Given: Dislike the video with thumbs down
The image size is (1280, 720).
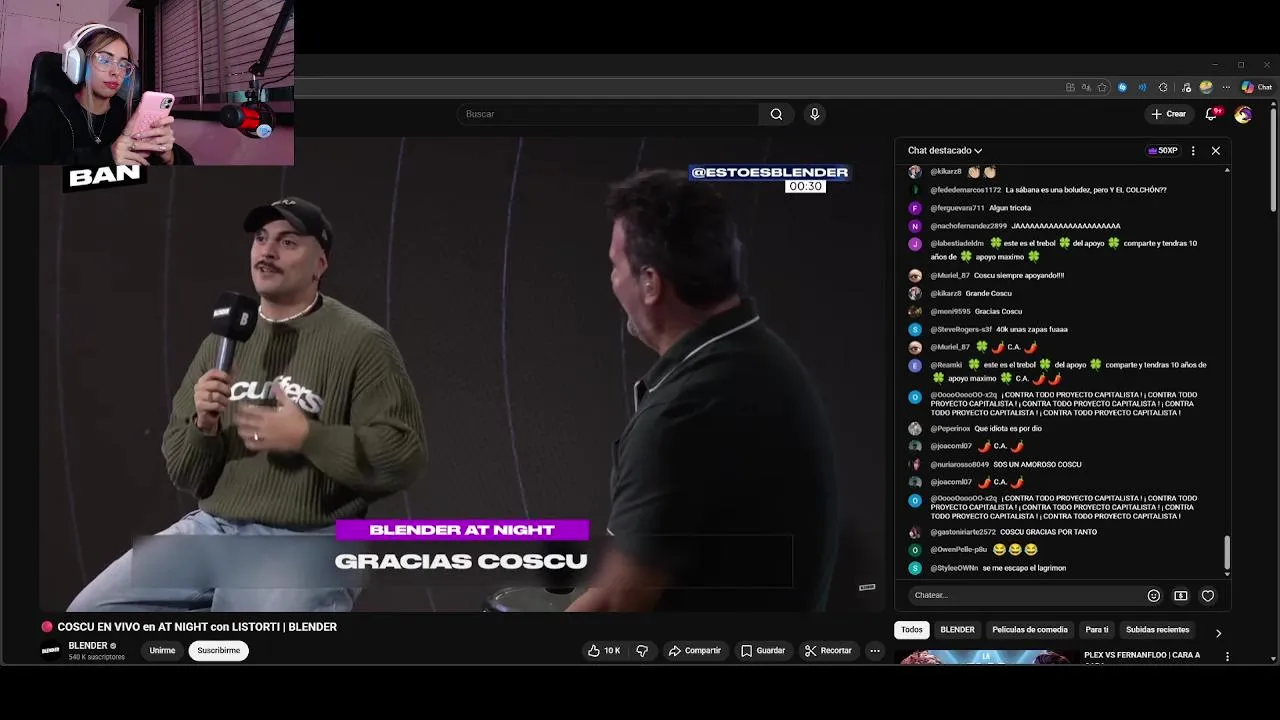Looking at the screenshot, I should [642, 651].
